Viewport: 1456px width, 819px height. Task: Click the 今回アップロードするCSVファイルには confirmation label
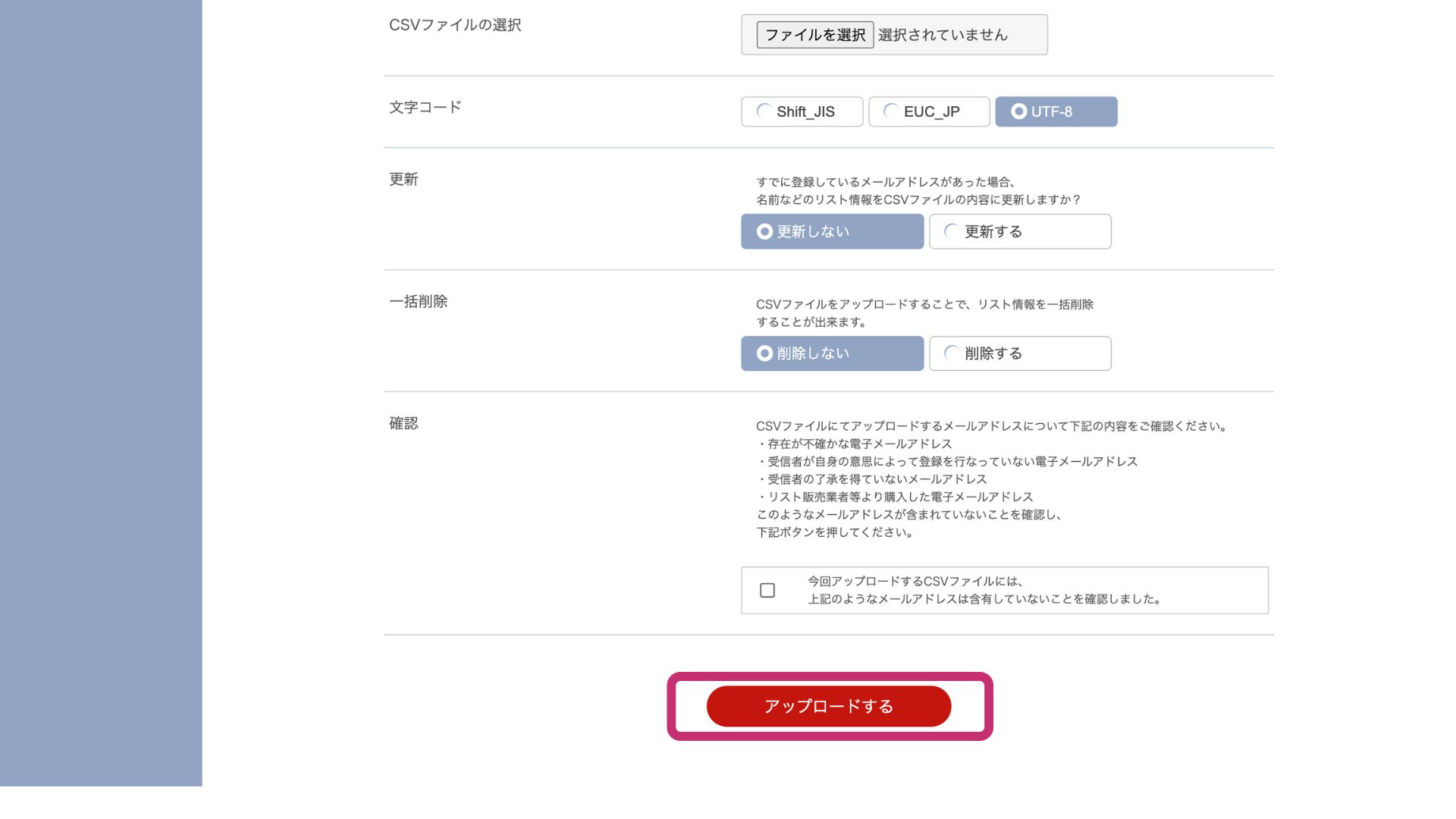984,590
